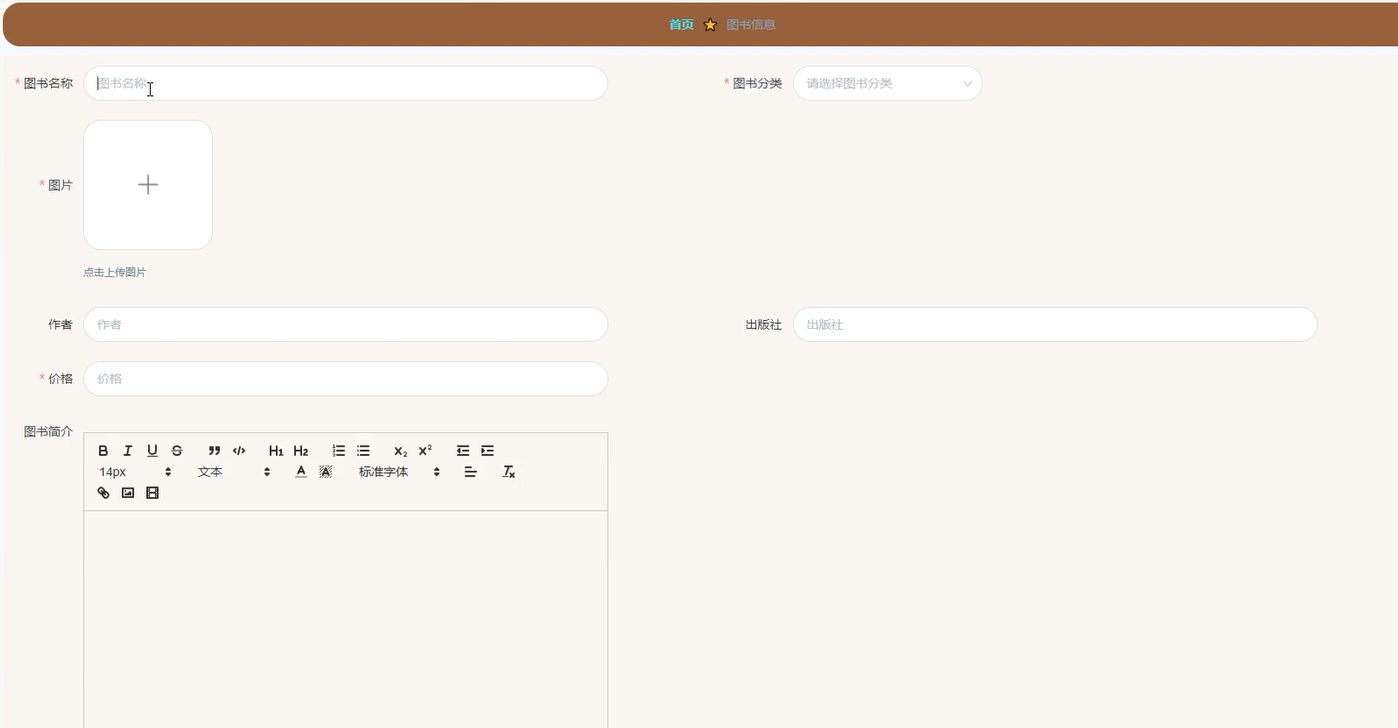The height and width of the screenshot is (728, 1398).
Task: Open the 标准字体 font family dropdown
Action: (399, 472)
